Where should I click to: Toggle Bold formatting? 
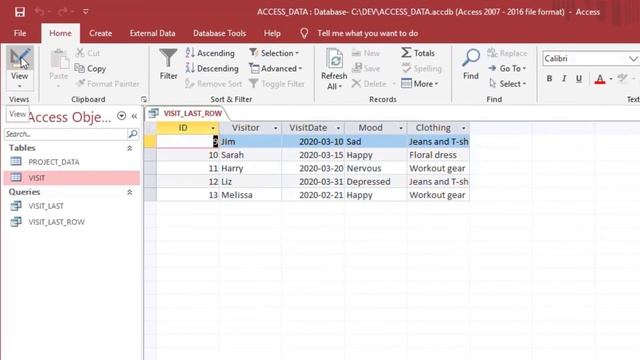(x=549, y=78)
